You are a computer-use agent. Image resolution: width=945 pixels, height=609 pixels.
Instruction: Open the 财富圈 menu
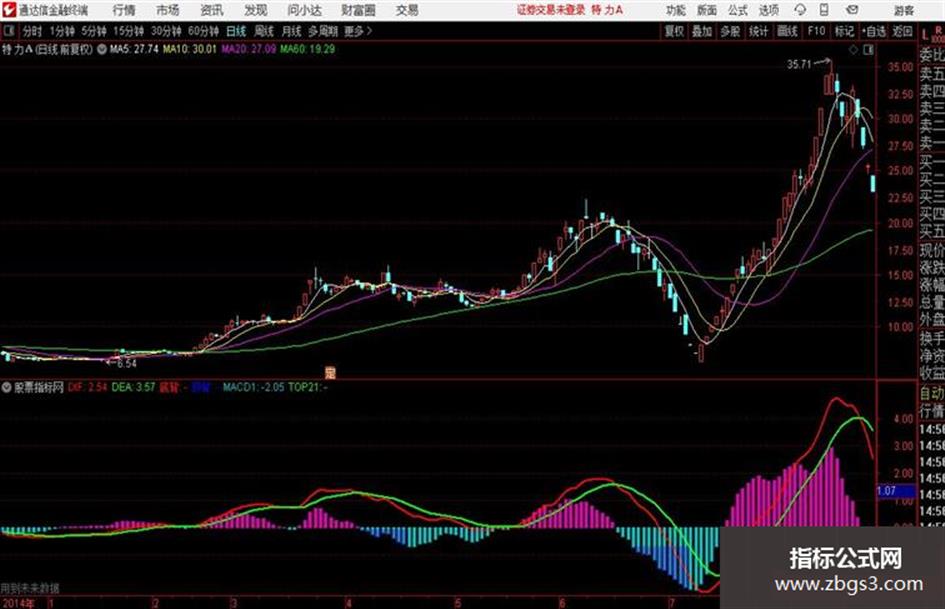pos(358,10)
